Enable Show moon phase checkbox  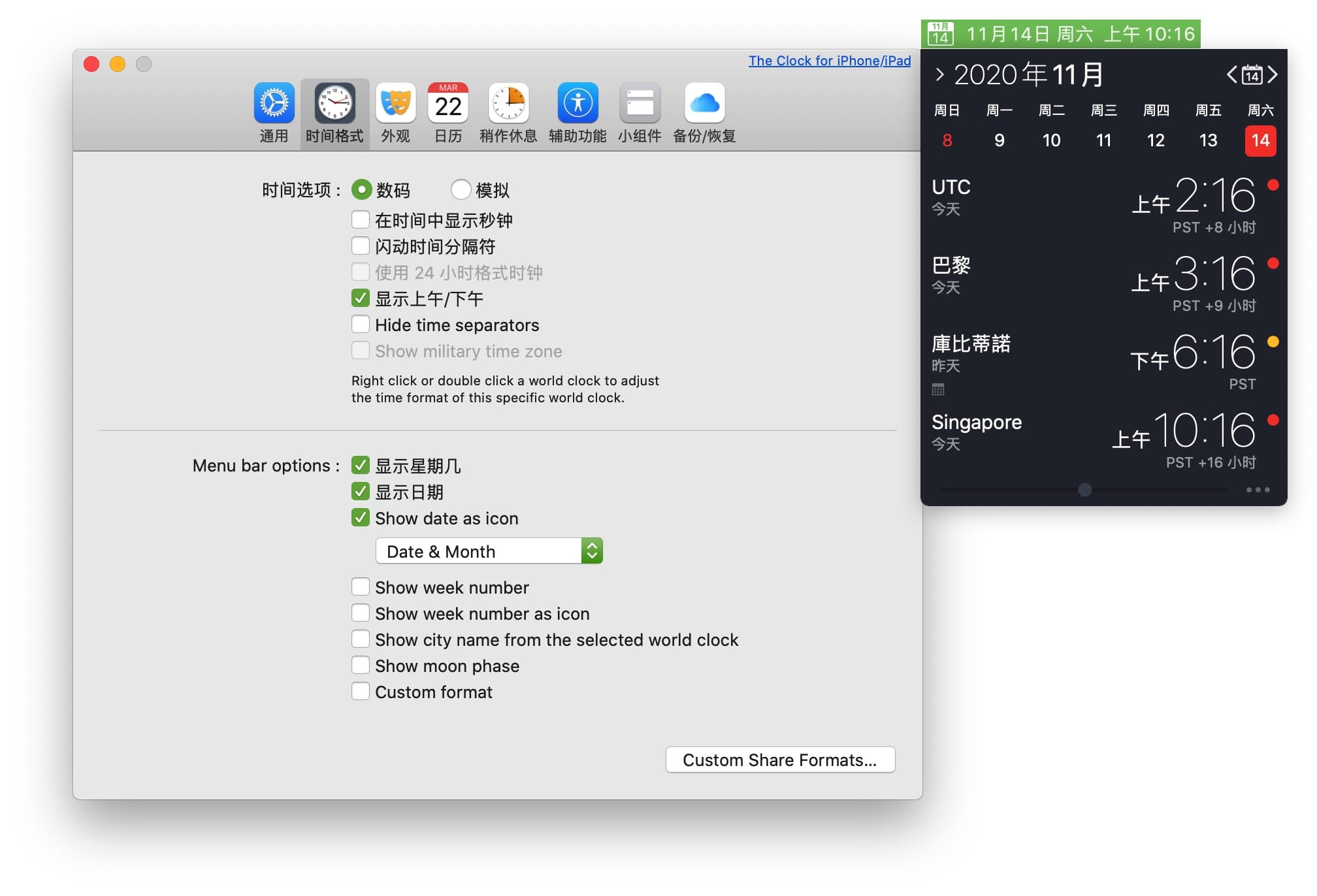tap(361, 665)
